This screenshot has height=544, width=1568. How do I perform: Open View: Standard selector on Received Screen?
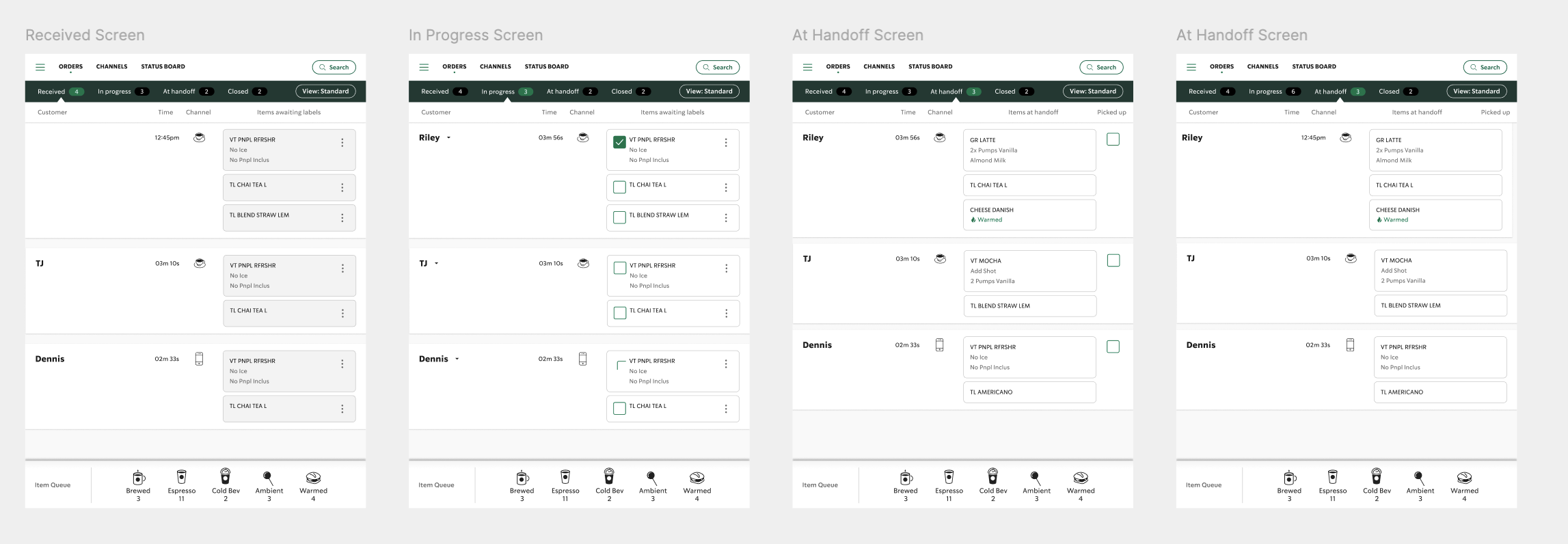pos(325,92)
